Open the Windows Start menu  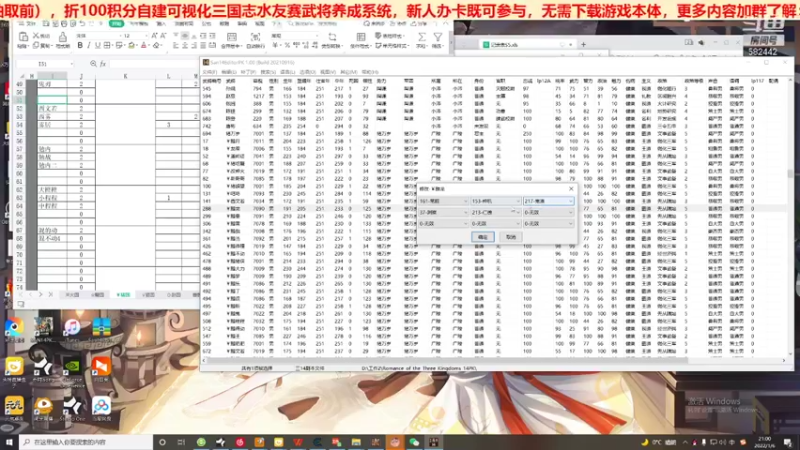[9, 442]
